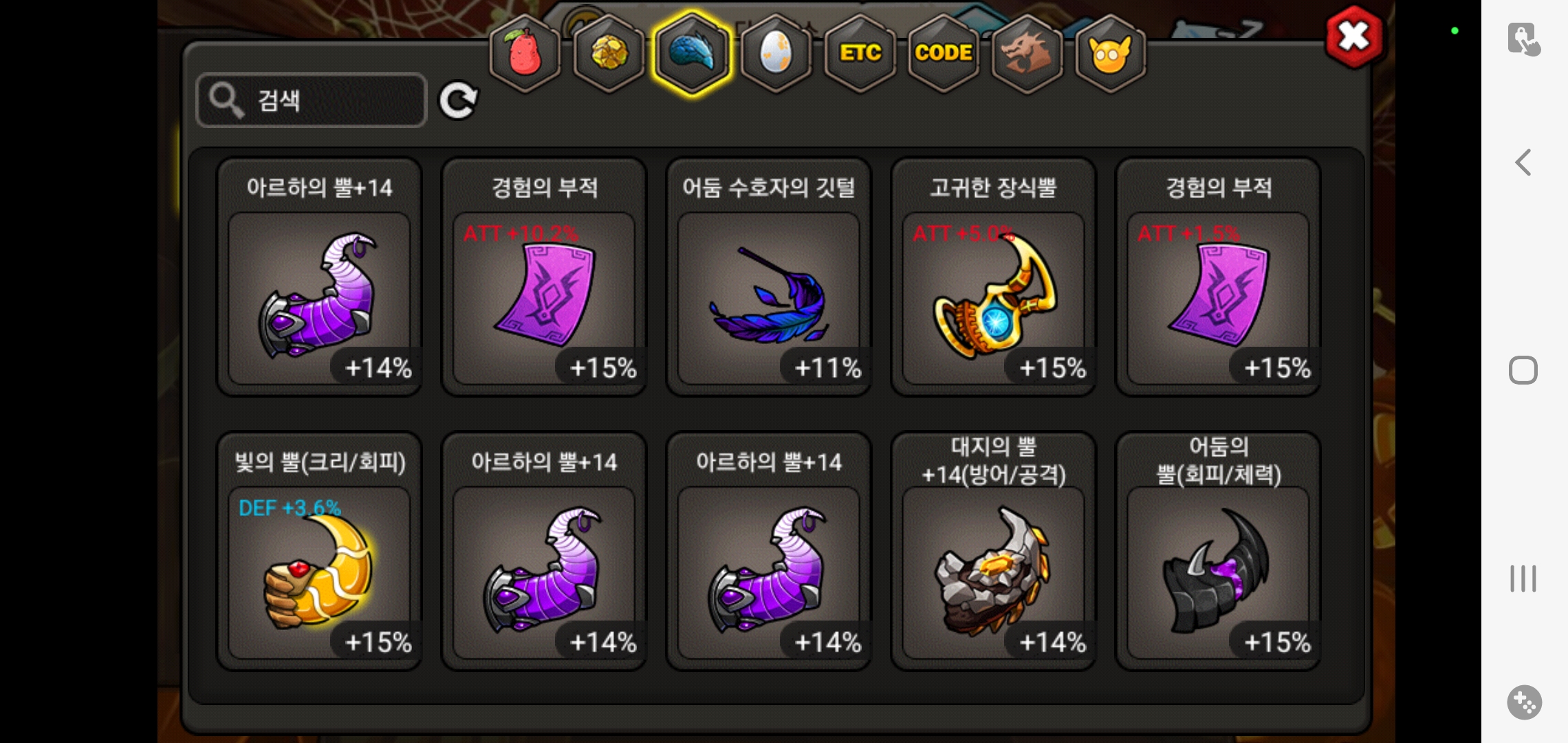This screenshot has width=1568, height=743.
Task: Tap the Android back arrow
Action: click(1523, 163)
